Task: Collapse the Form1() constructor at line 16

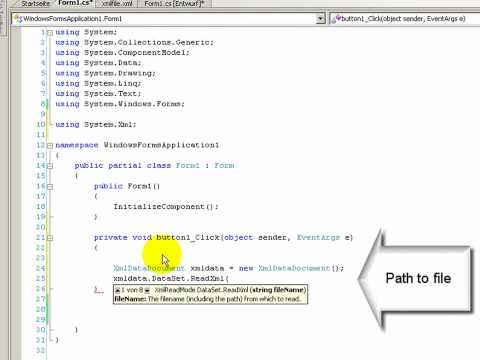Action: (50, 187)
